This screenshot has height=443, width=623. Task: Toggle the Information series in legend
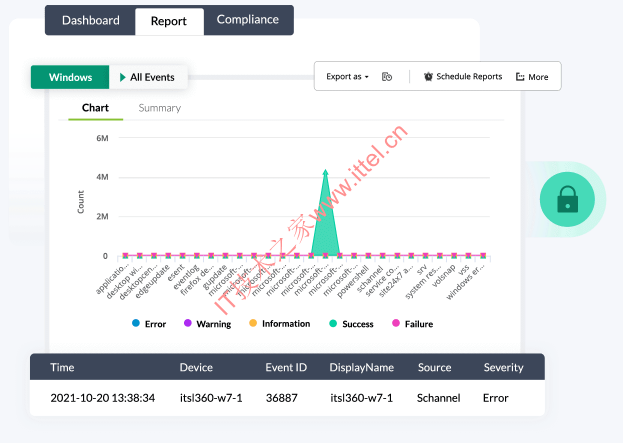coord(253,324)
